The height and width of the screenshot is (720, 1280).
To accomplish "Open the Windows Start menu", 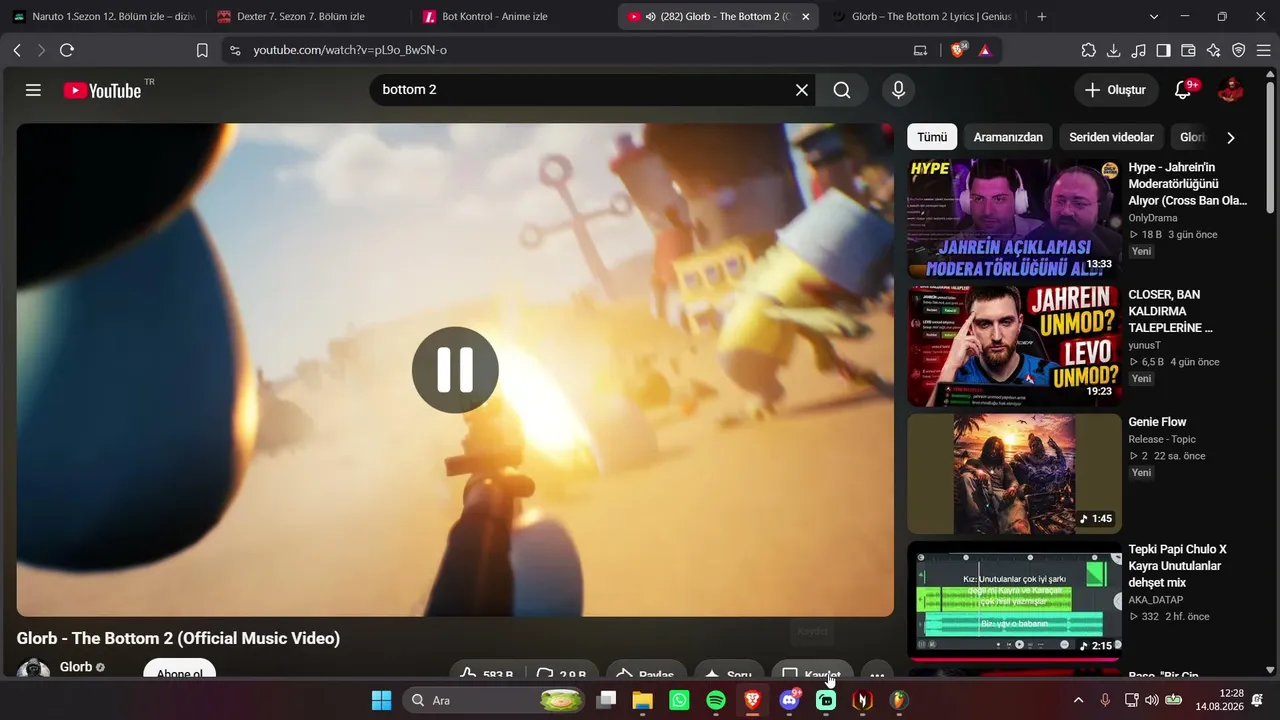I will coord(381,700).
